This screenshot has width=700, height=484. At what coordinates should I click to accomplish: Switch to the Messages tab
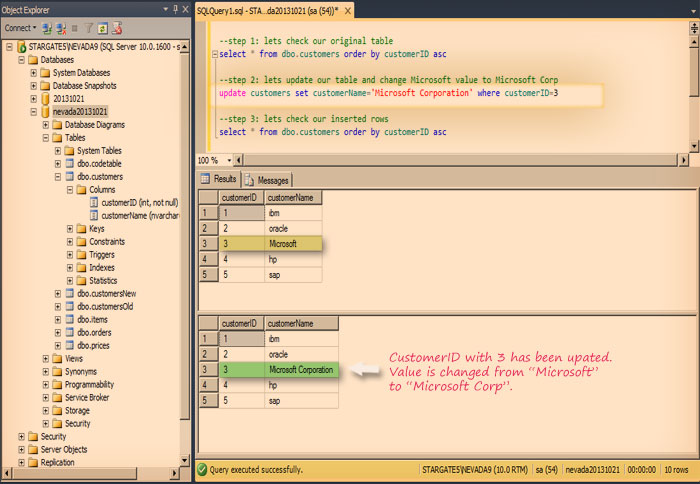click(x=267, y=180)
